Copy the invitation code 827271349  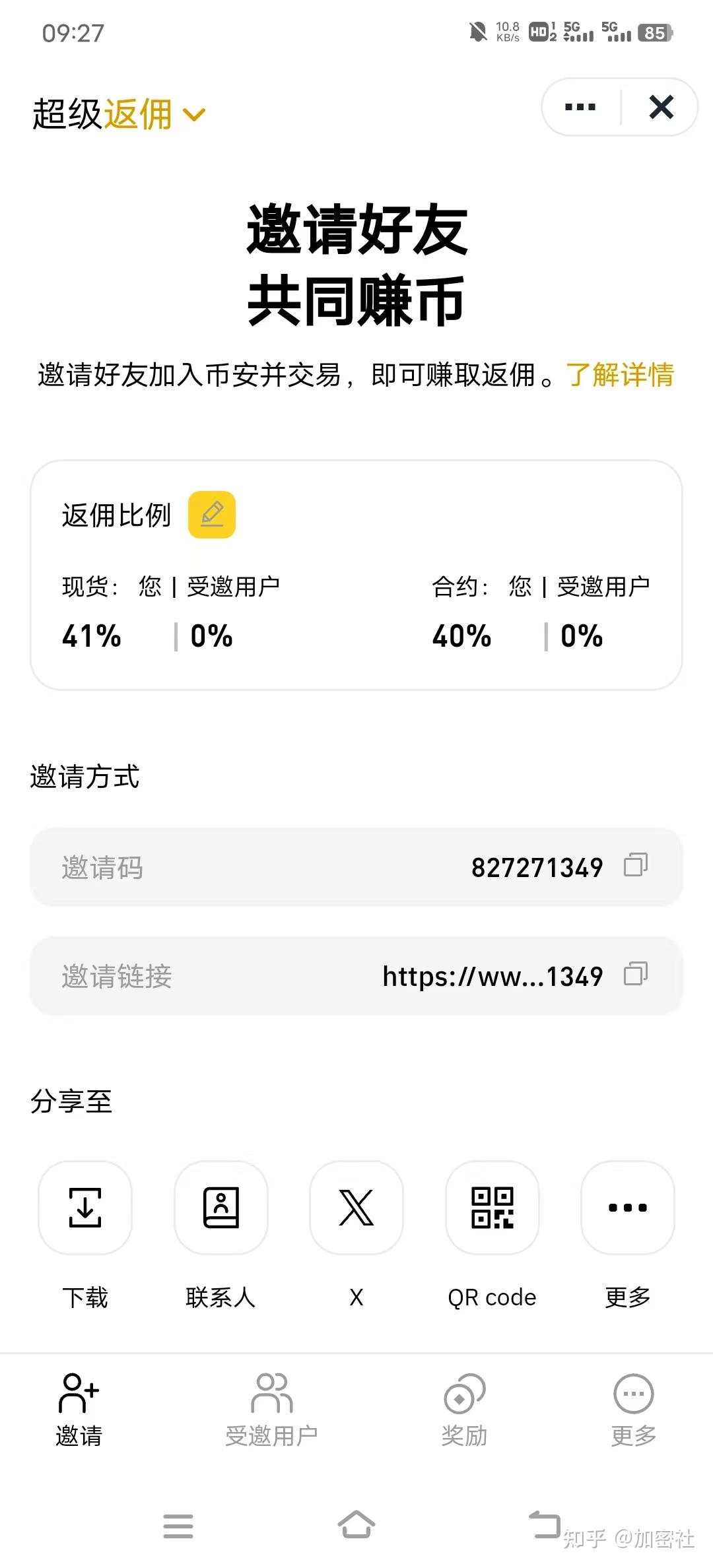pyautogui.click(x=636, y=865)
